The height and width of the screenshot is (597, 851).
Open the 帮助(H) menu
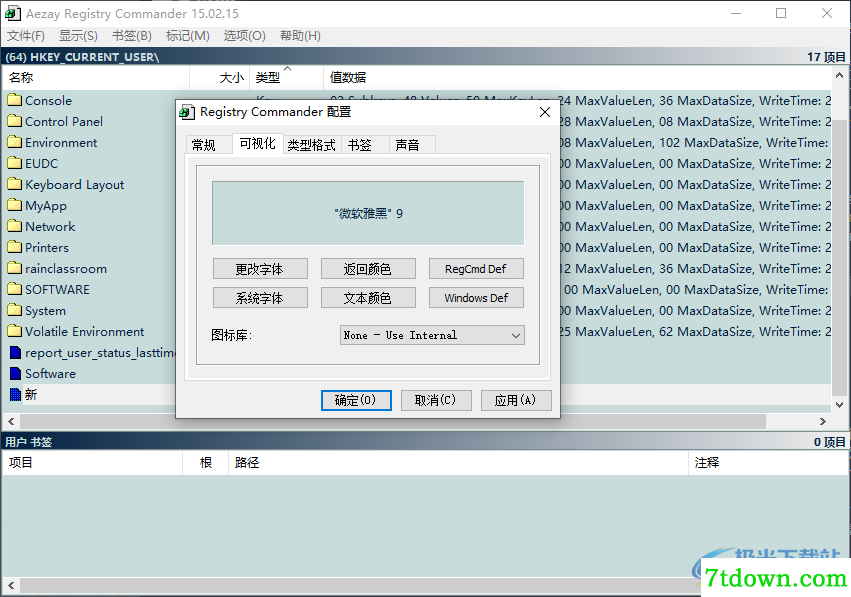(x=300, y=36)
